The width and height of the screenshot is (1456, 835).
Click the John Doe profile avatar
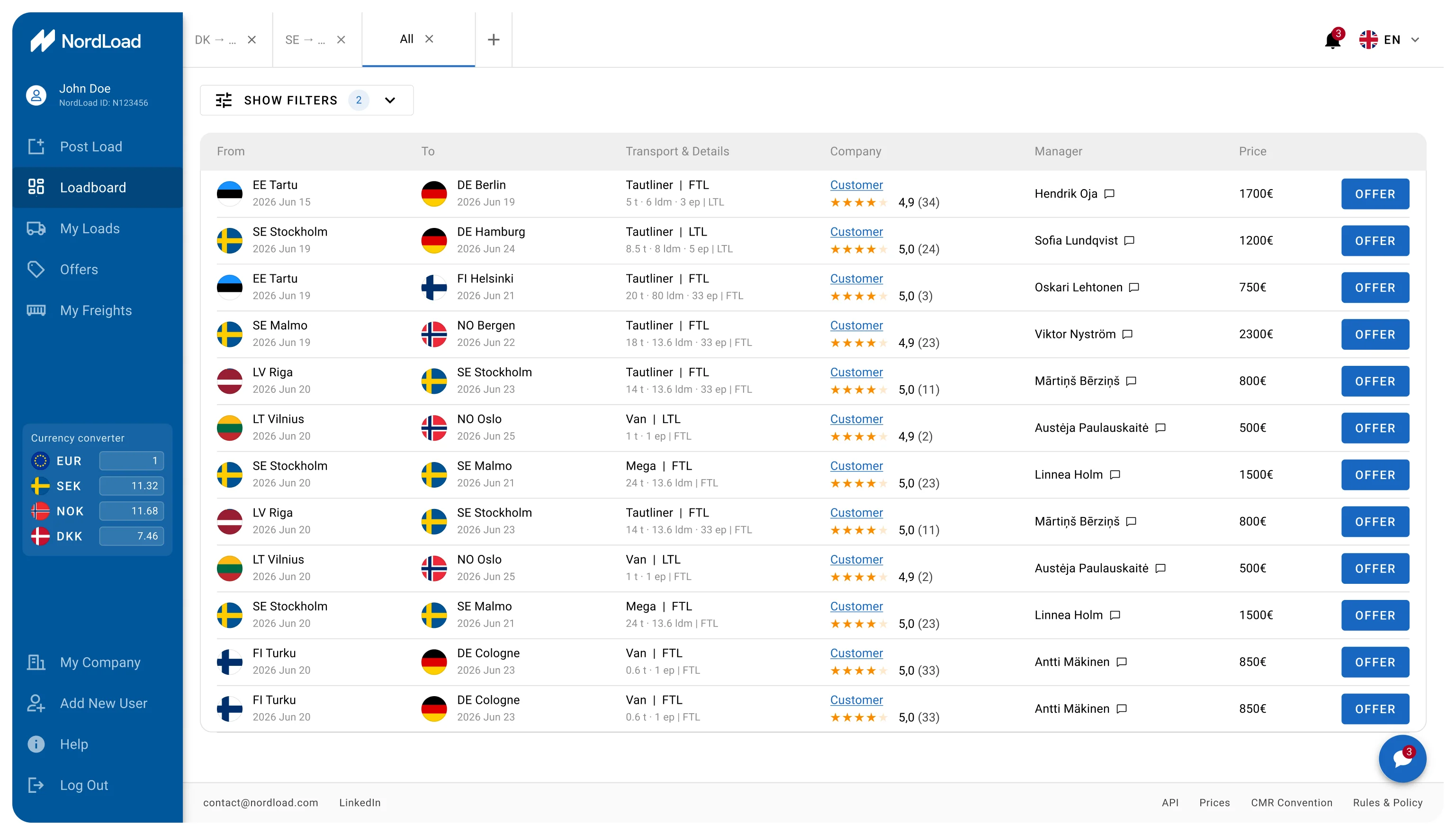coord(36,95)
